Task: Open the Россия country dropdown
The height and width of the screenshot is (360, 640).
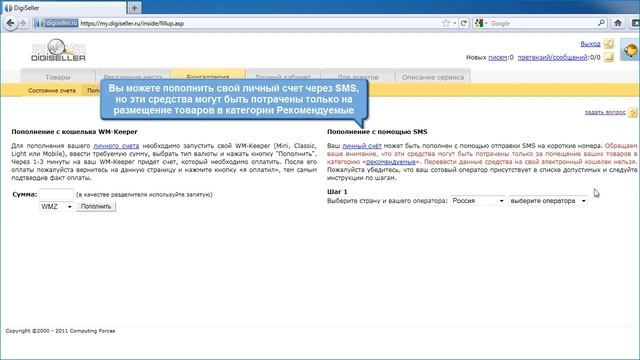Action: point(478,201)
